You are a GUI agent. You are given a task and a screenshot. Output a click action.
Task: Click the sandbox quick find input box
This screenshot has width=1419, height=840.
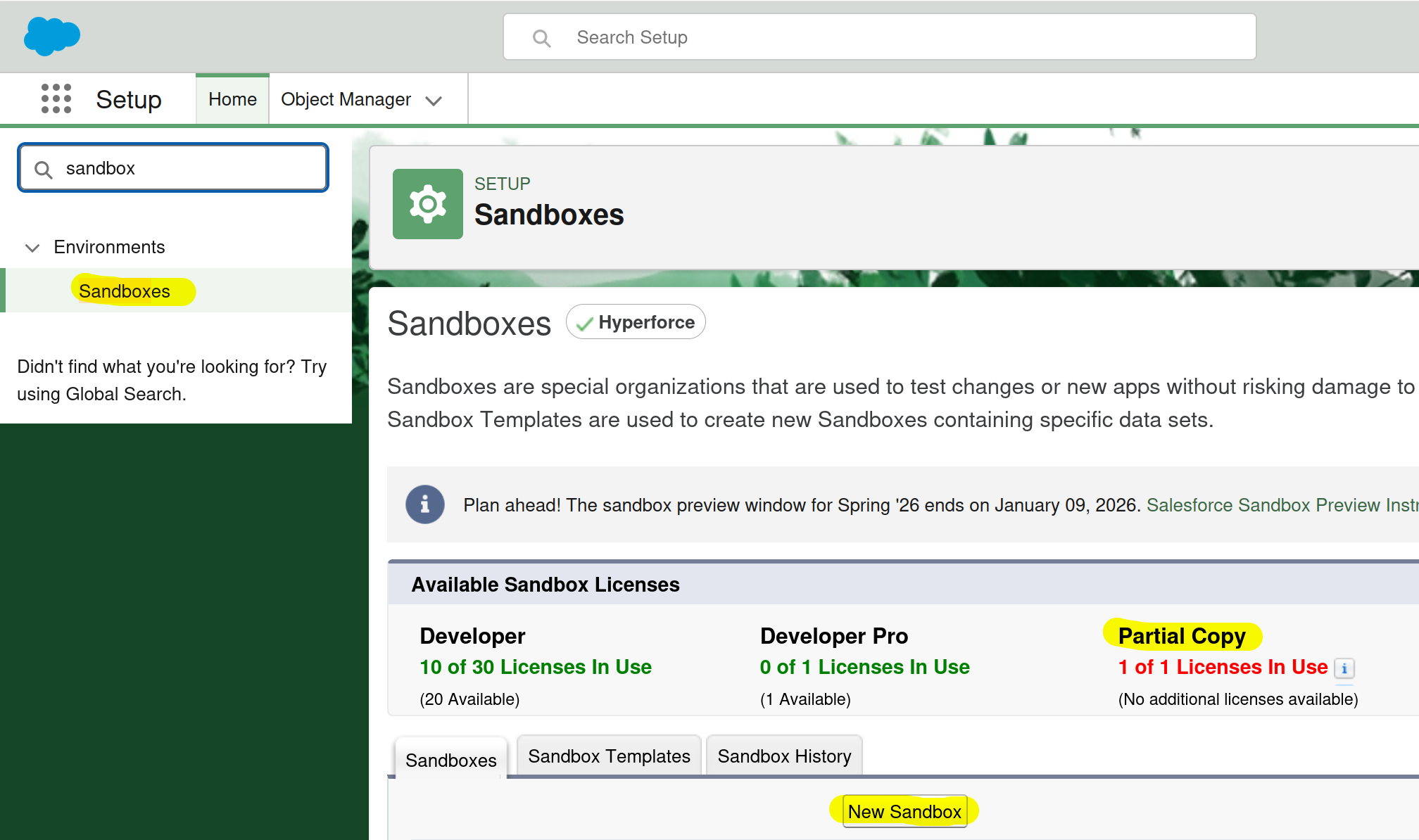pos(190,167)
